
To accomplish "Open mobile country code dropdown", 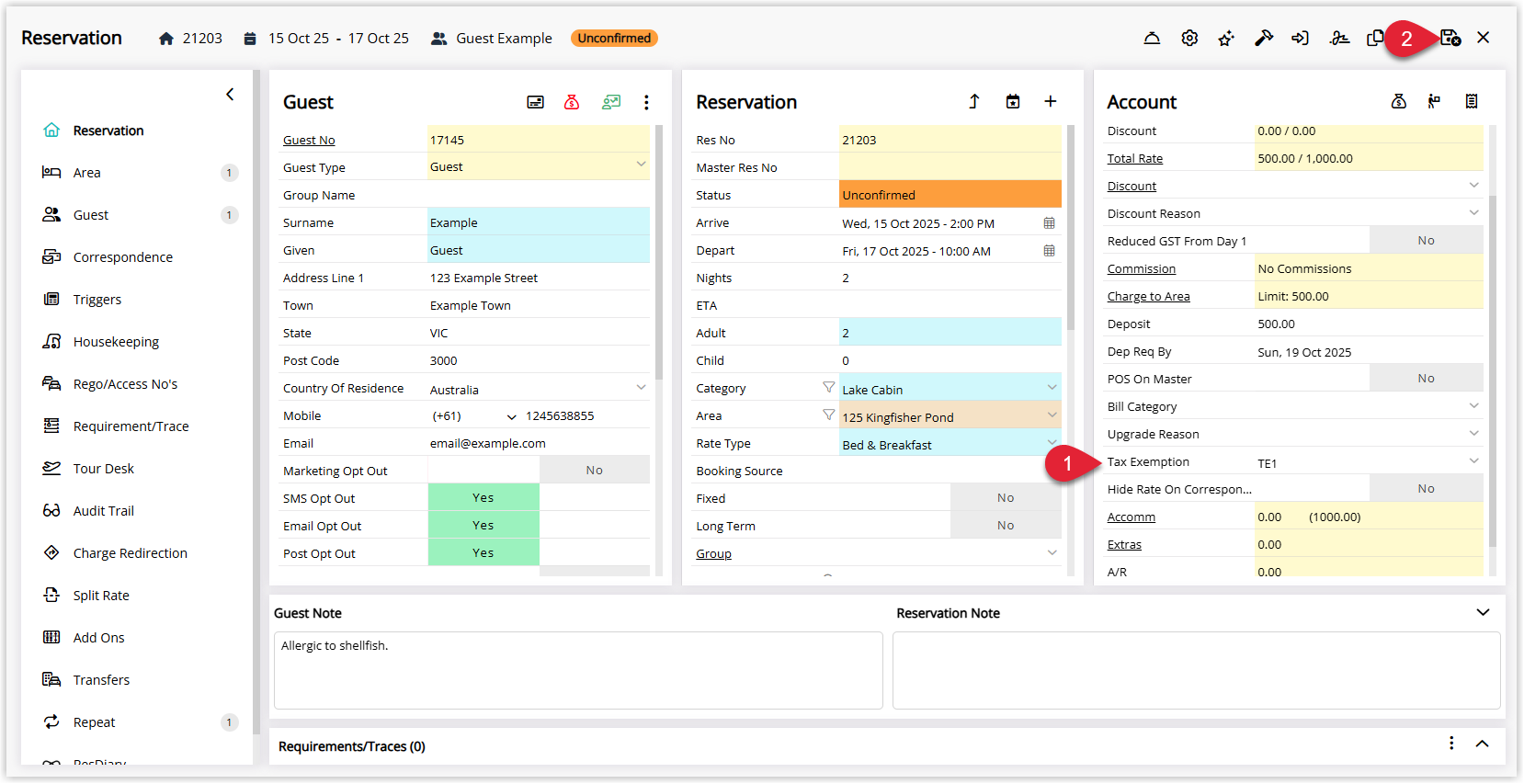I will [x=512, y=416].
